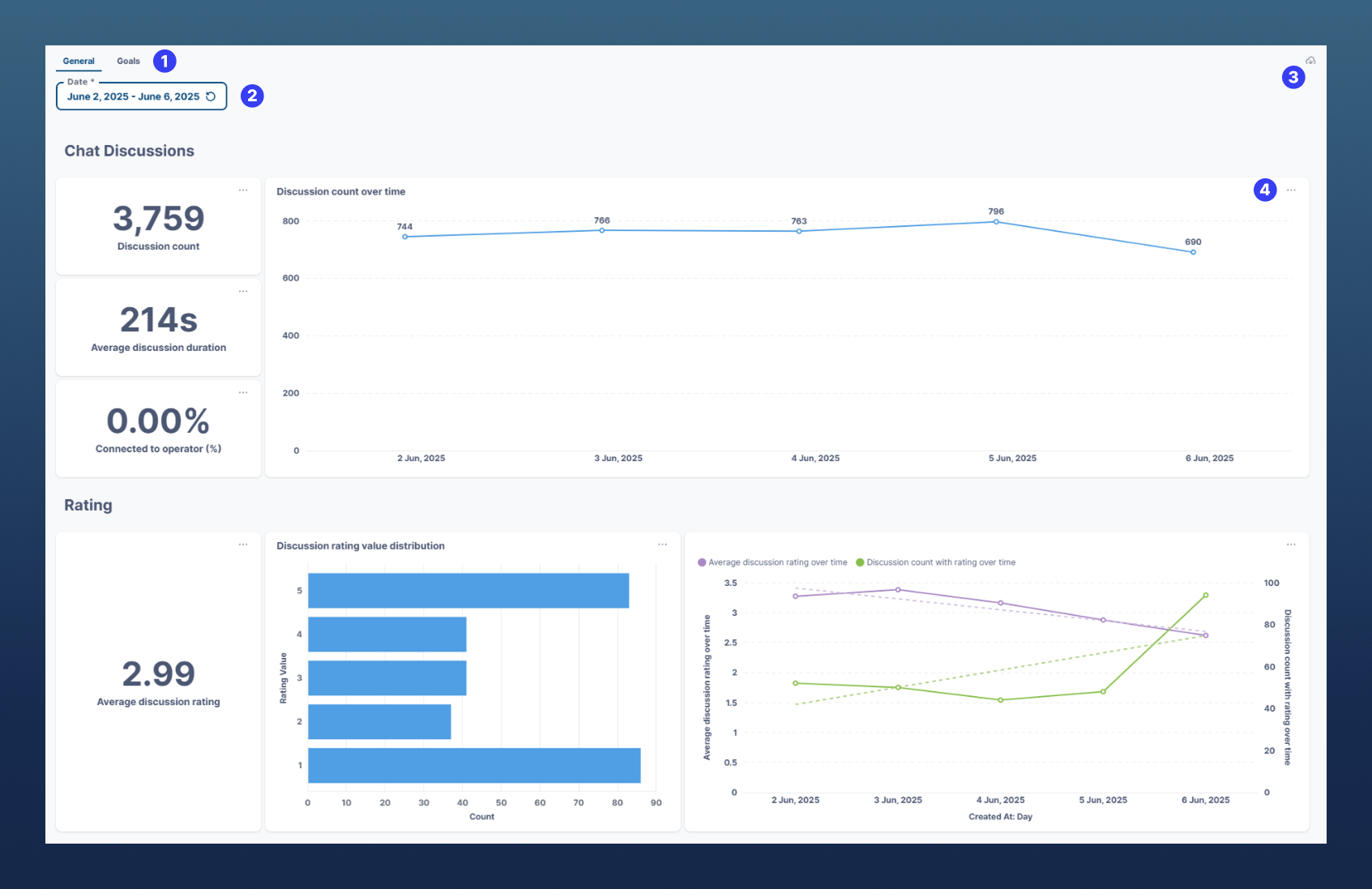The height and width of the screenshot is (889, 1372).
Task: Toggle the Average discussion rating over time legend
Action: 772,562
